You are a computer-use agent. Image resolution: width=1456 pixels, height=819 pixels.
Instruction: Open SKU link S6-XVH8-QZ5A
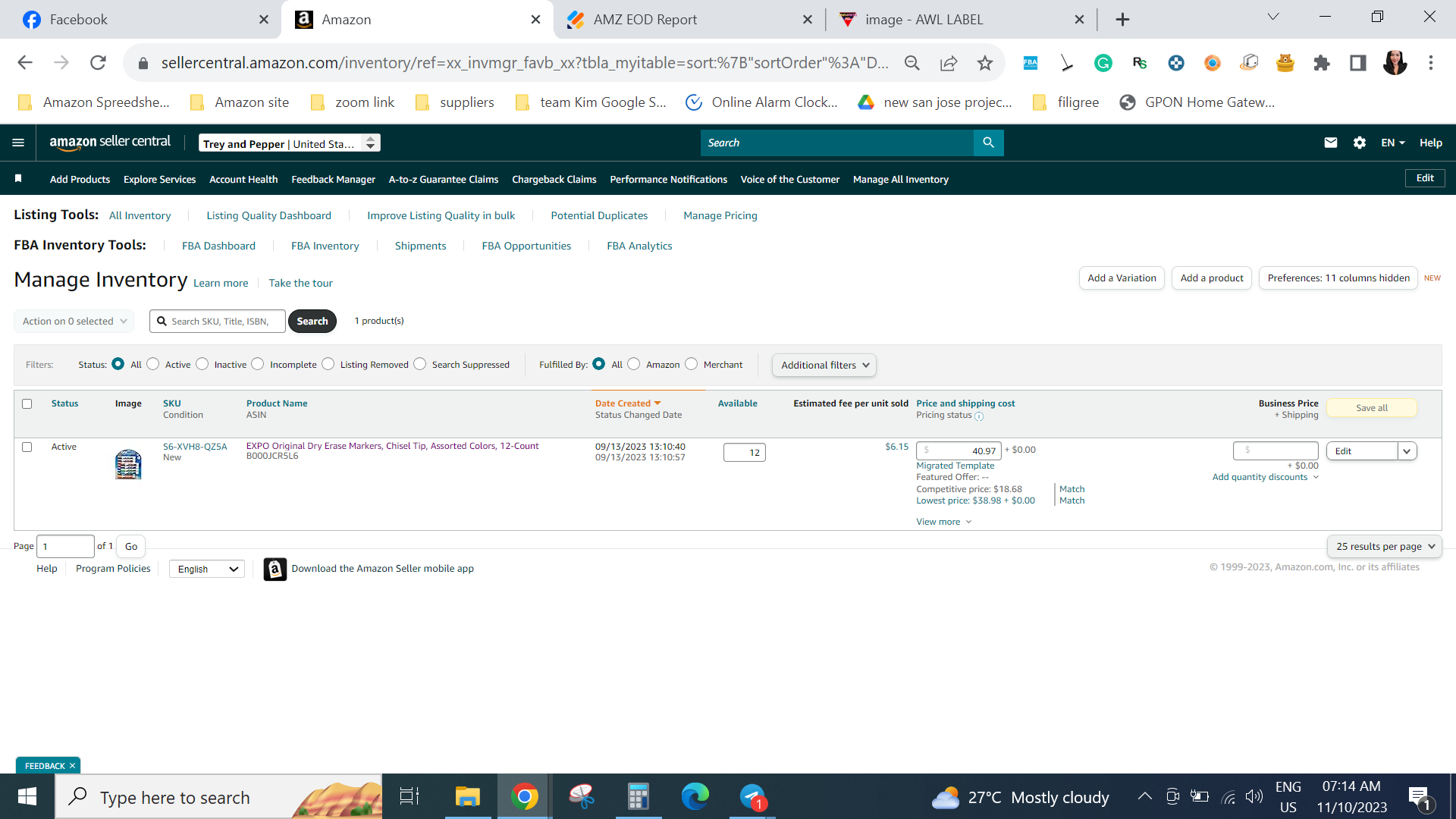[195, 447]
